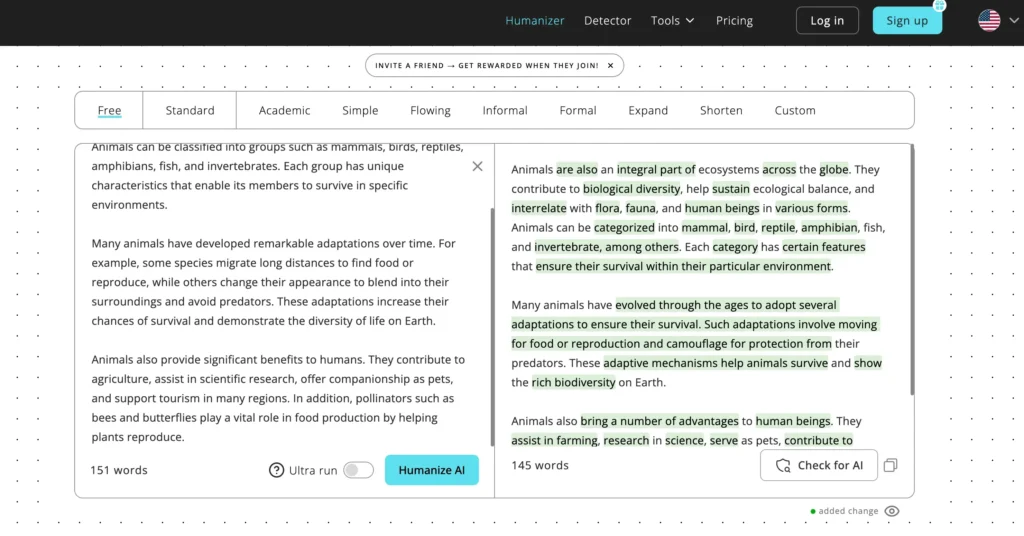The image size is (1024, 536).
Task: Switch to the Informal mode tab
Action: (505, 110)
